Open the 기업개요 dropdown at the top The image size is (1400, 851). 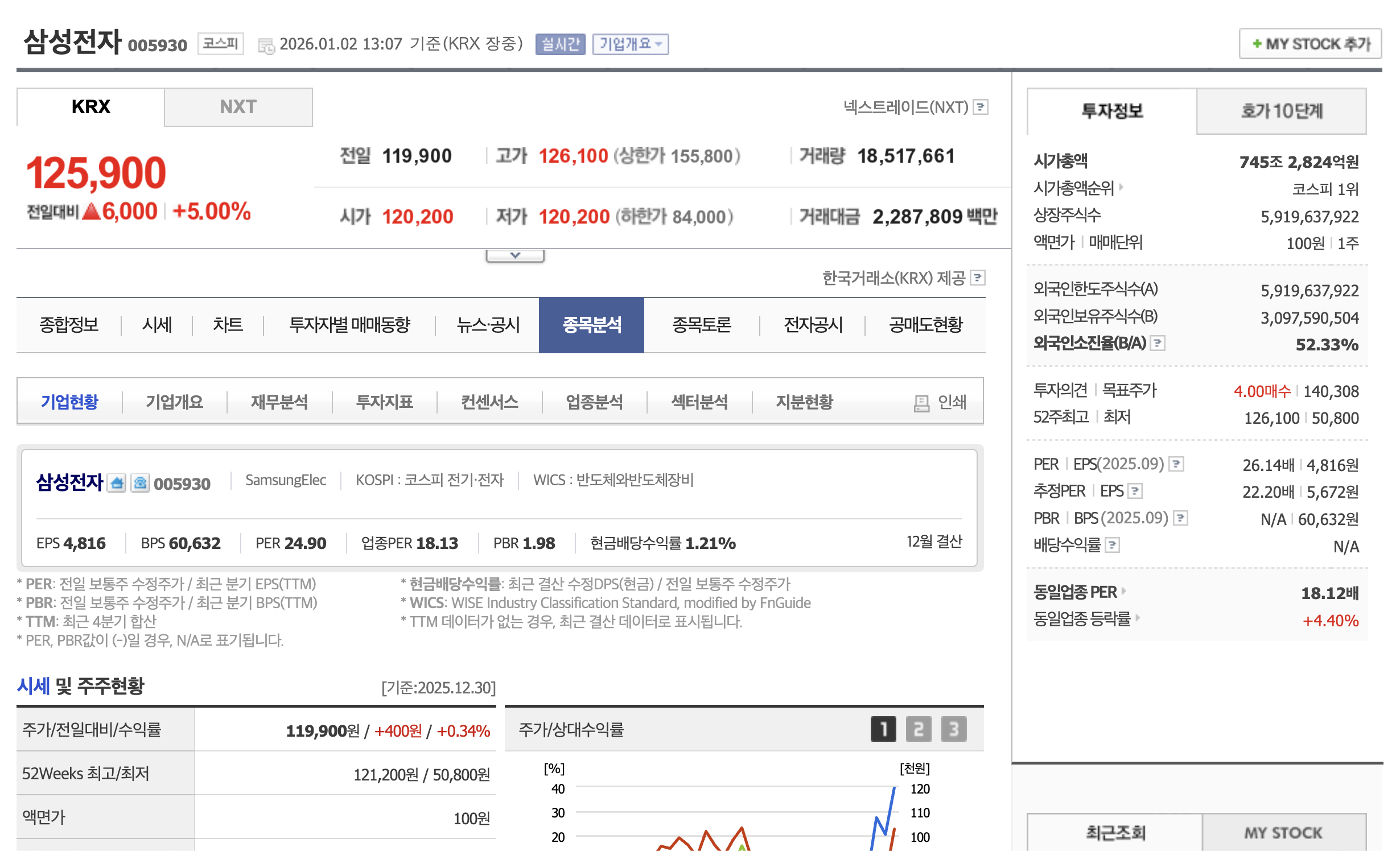click(x=630, y=44)
